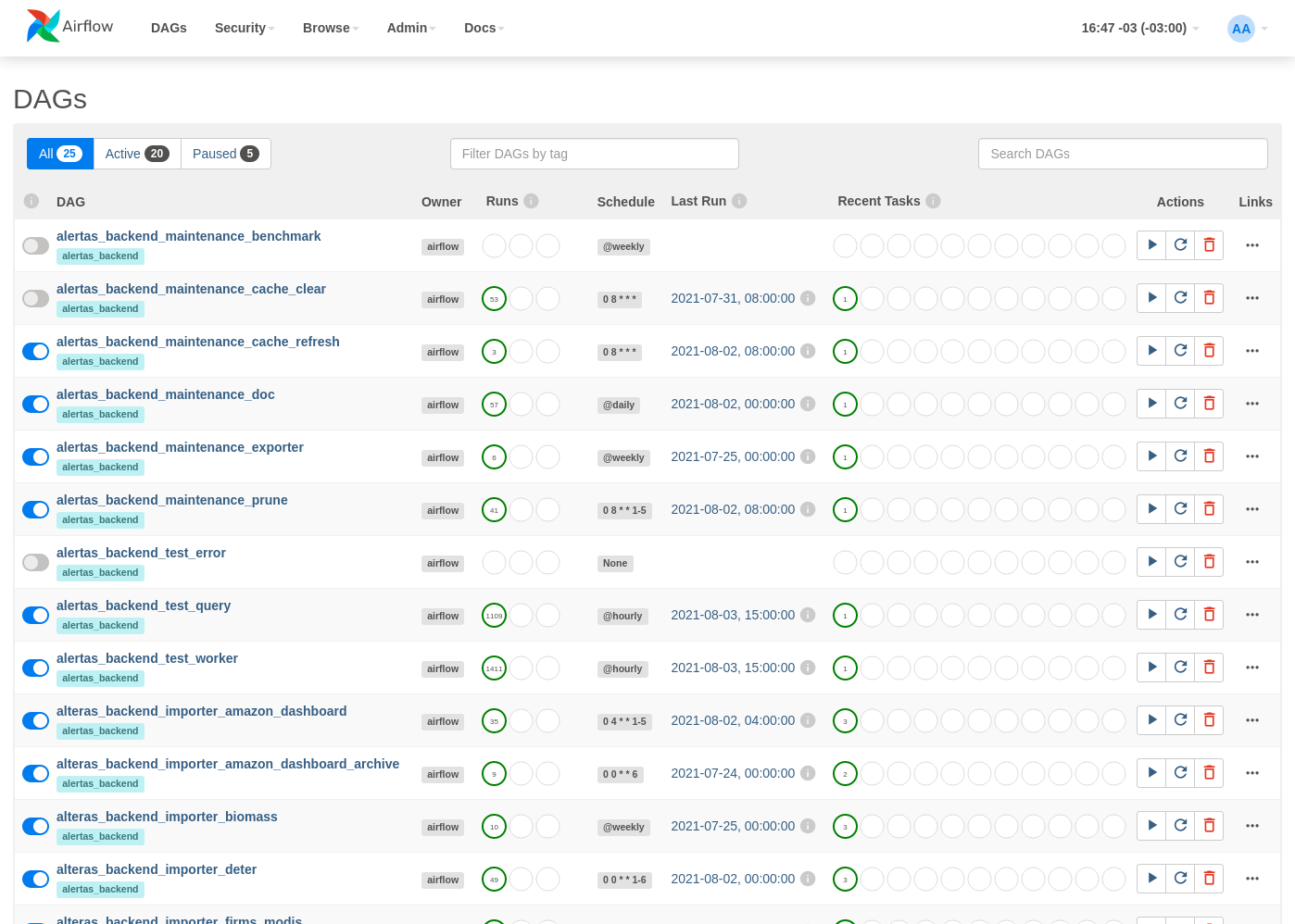1295x924 pixels.
Task: Unpause alertas_backend_test_error DAG
Action: pyautogui.click(x=35, y=562)
